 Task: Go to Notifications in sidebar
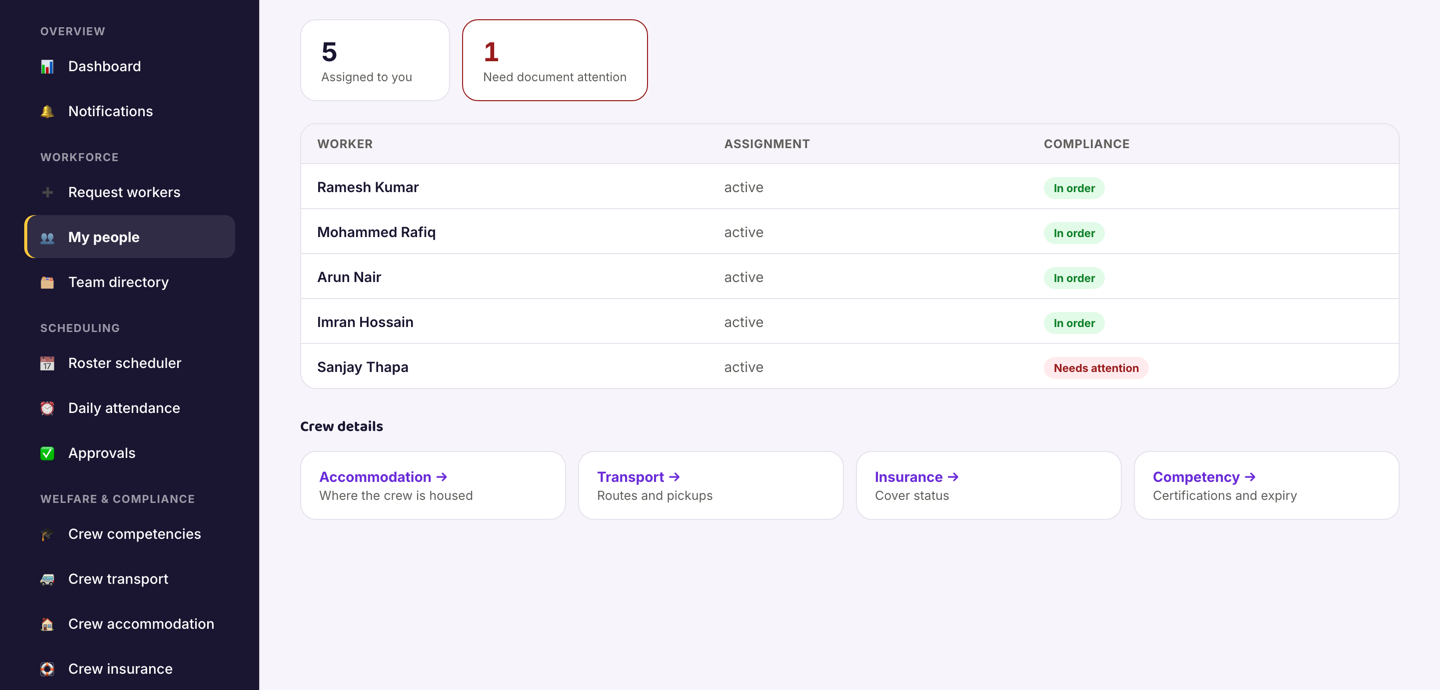pos(130,111)
